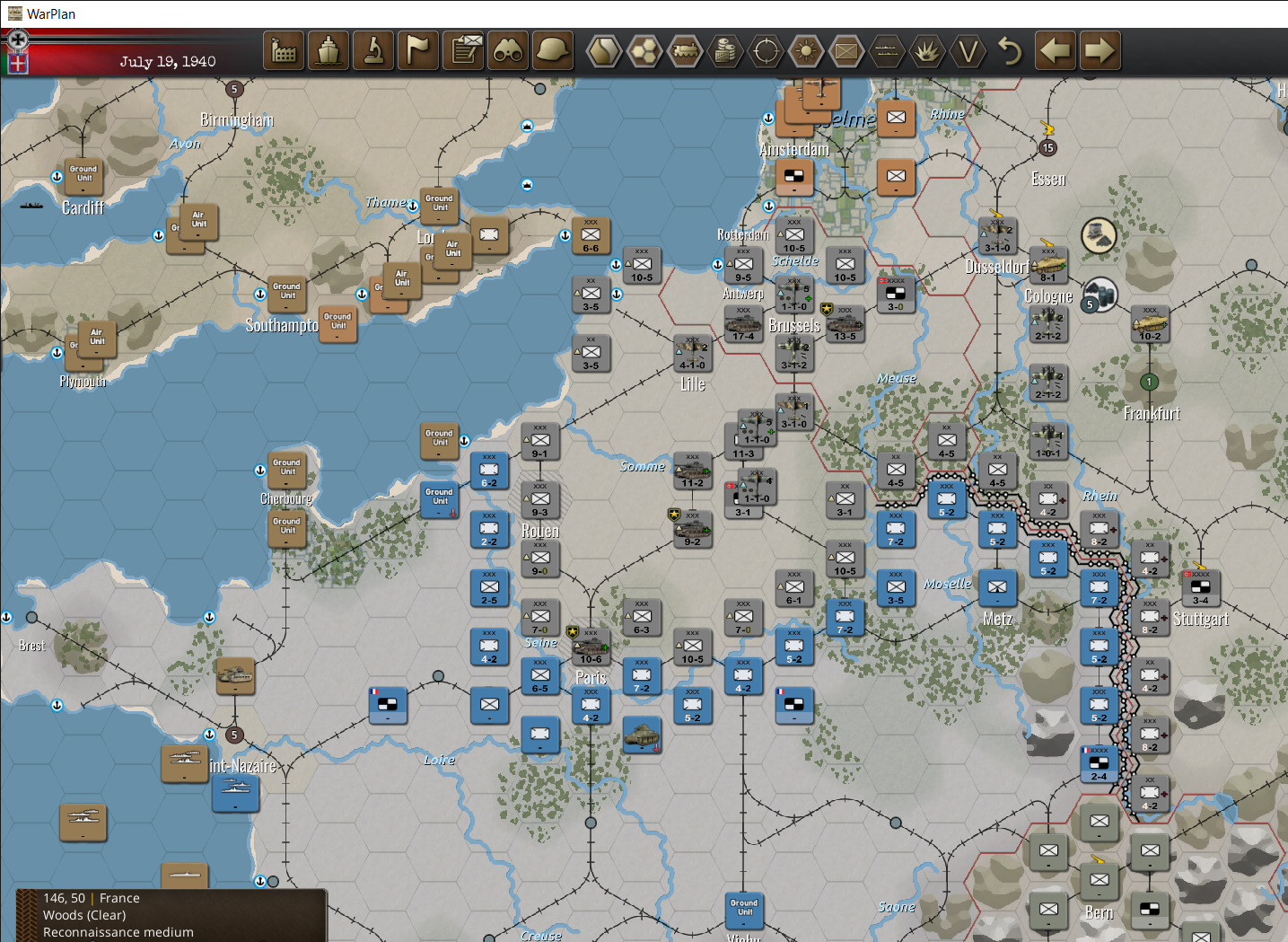1288x942 pixels.
Task: Toggle the hexagon cluster map overlay
Action: point(644,51)
